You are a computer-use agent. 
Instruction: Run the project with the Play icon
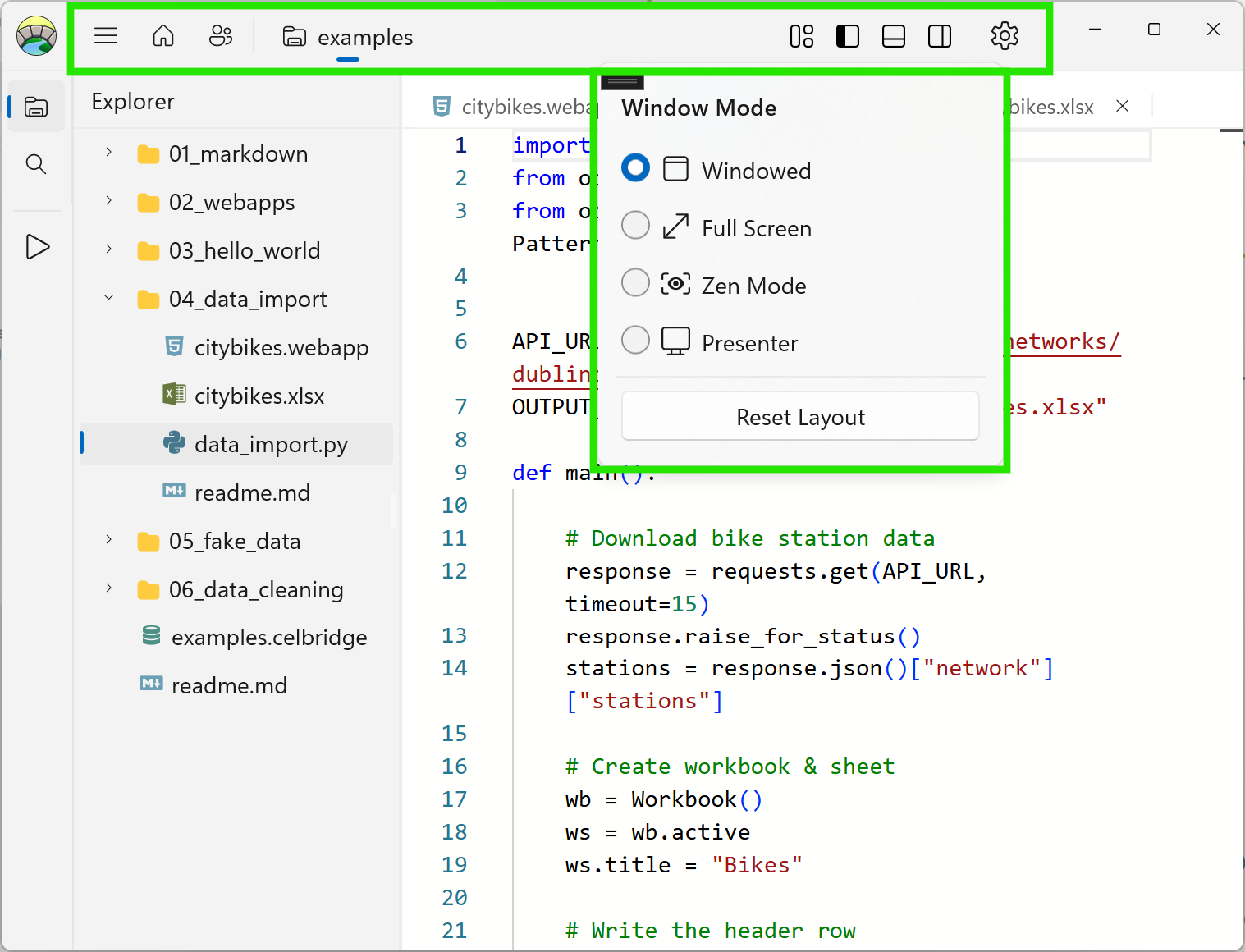[x=36, y=246]
